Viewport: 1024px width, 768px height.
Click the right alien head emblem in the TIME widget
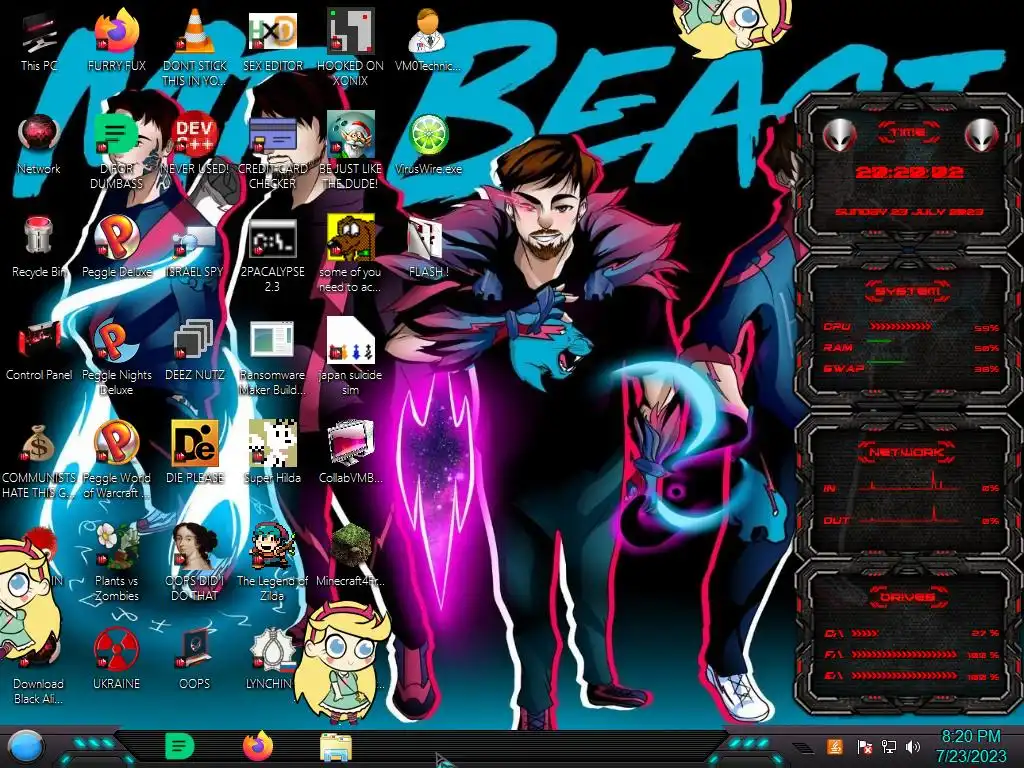pyautogui.click(x=981, y=135)
